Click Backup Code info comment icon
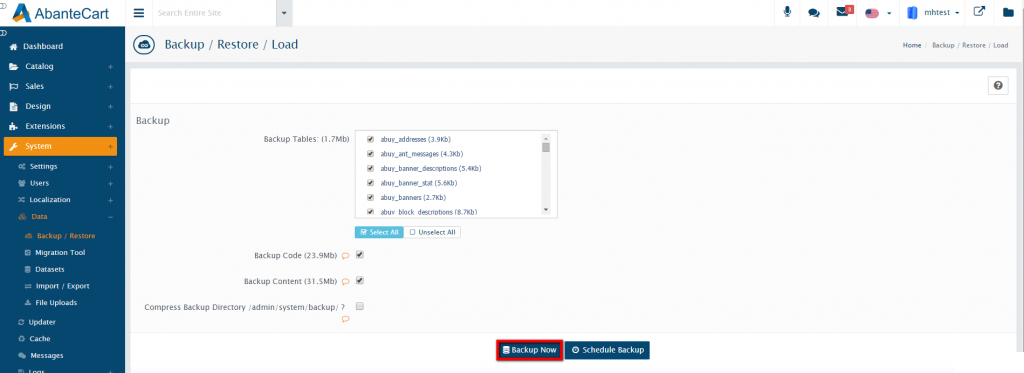This screenshot has width=1024, height=373. point(346,256)
